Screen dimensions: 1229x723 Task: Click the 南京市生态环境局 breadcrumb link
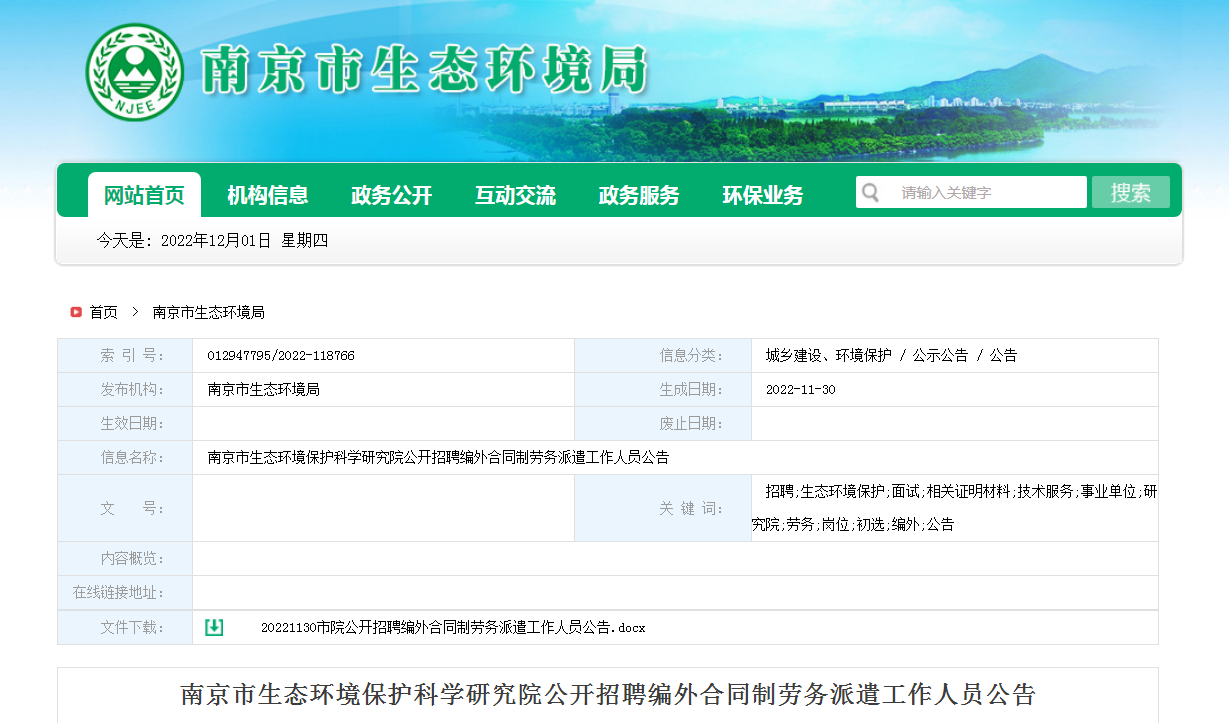(x=209, y=312)
